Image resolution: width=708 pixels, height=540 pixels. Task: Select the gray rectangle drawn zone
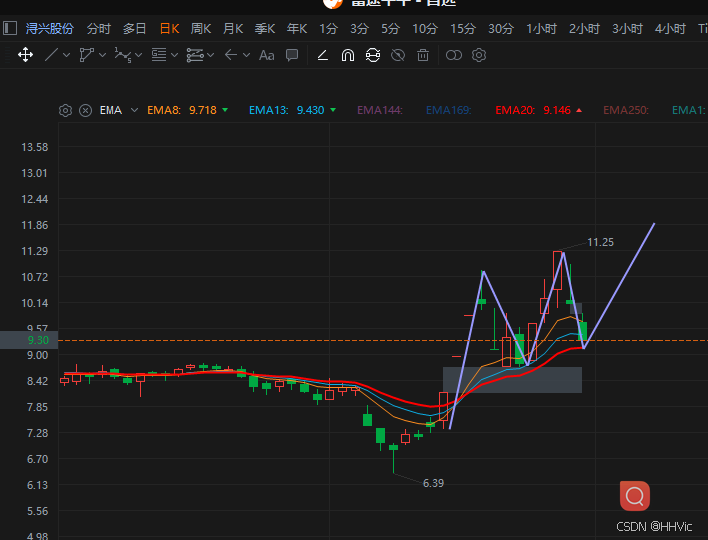click(x=512, y=380)
